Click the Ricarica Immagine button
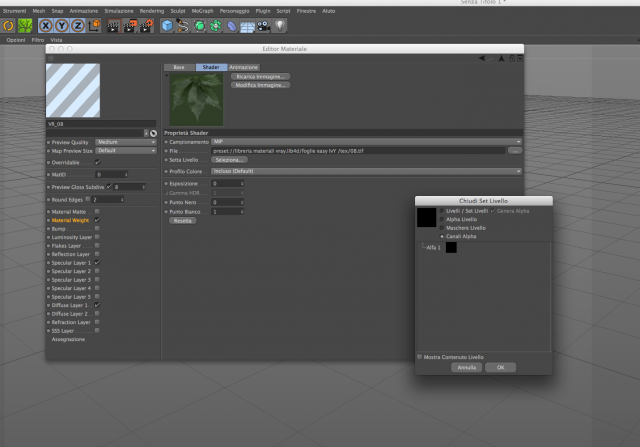 [x=260, y=77]
